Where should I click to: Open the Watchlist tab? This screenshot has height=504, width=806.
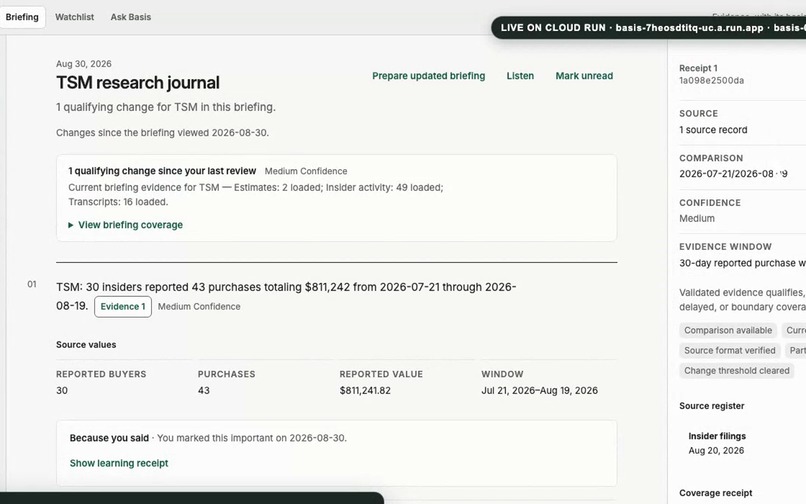[75, 17]
